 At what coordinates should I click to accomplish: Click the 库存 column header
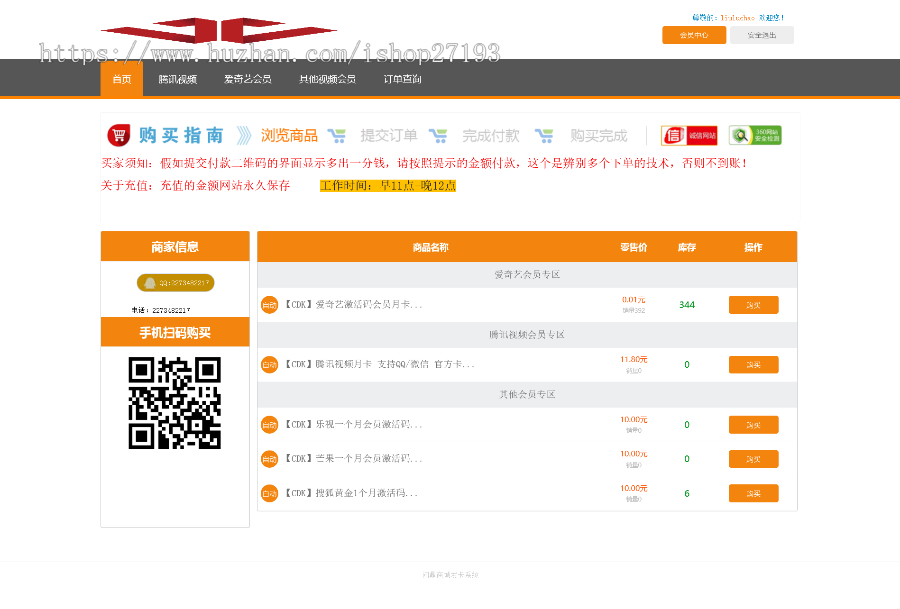686,247
